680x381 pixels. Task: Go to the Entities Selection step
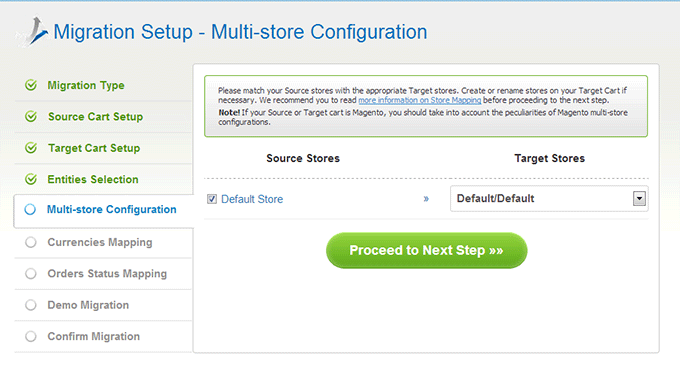93,179
